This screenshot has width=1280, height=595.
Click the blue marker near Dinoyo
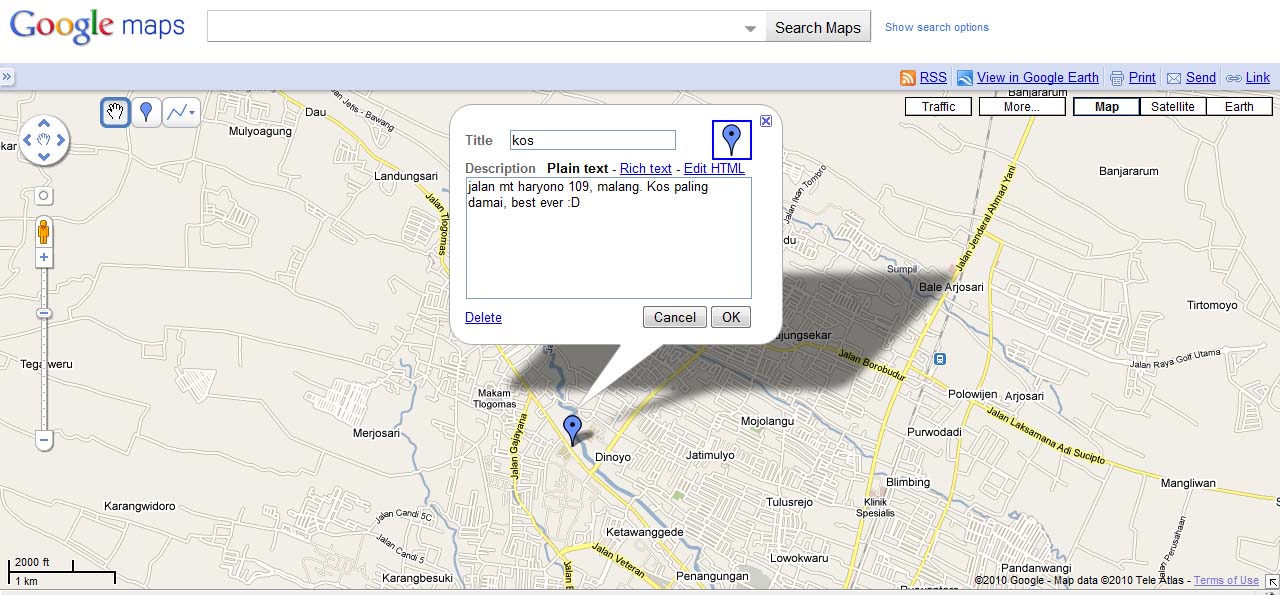[x=572, y=428]
